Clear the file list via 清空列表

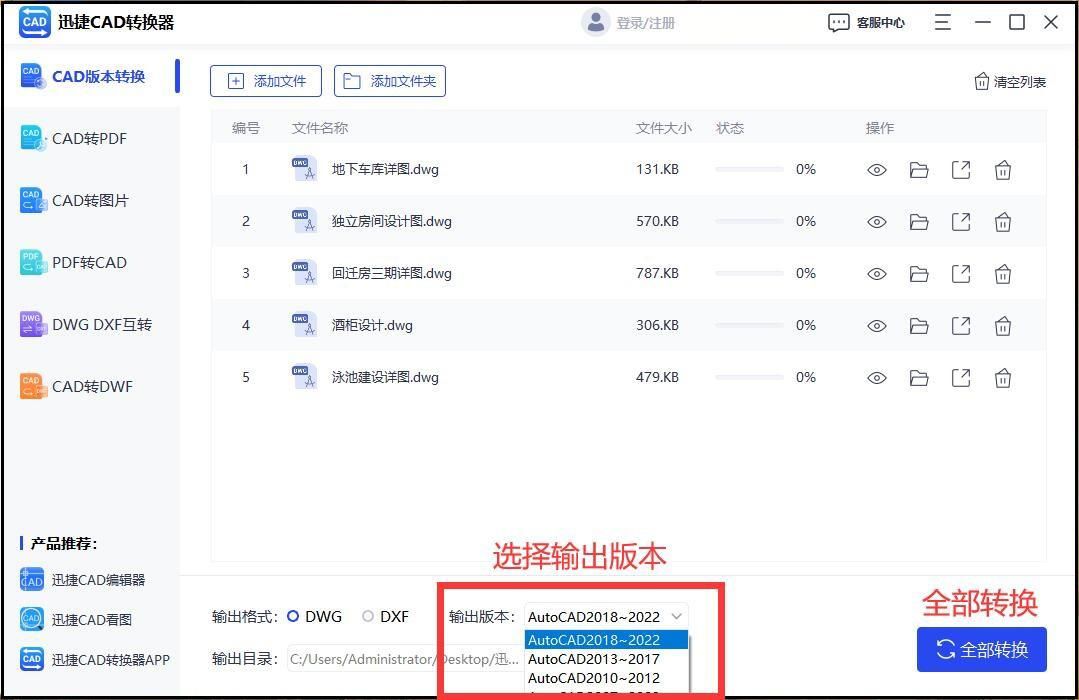pos(1009,81)
